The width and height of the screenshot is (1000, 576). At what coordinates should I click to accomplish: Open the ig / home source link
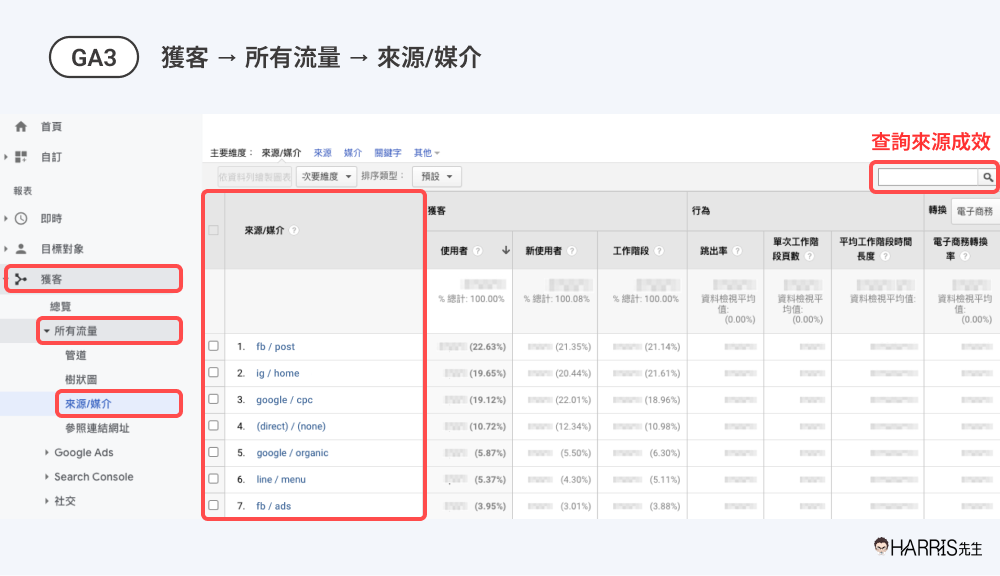tap(277, 373)
